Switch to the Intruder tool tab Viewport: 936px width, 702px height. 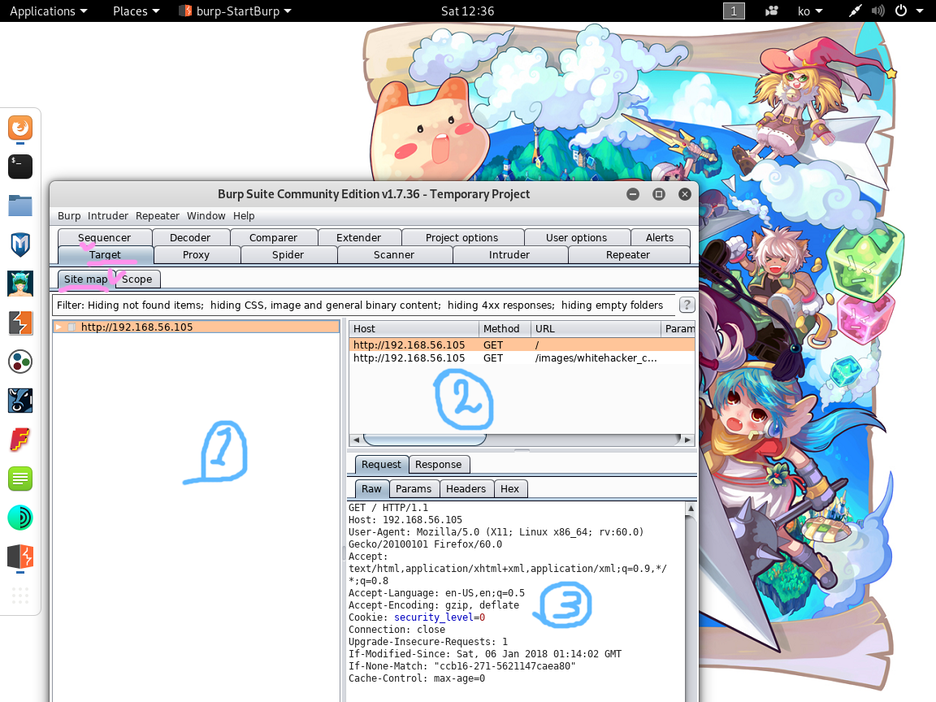[509, 255]
